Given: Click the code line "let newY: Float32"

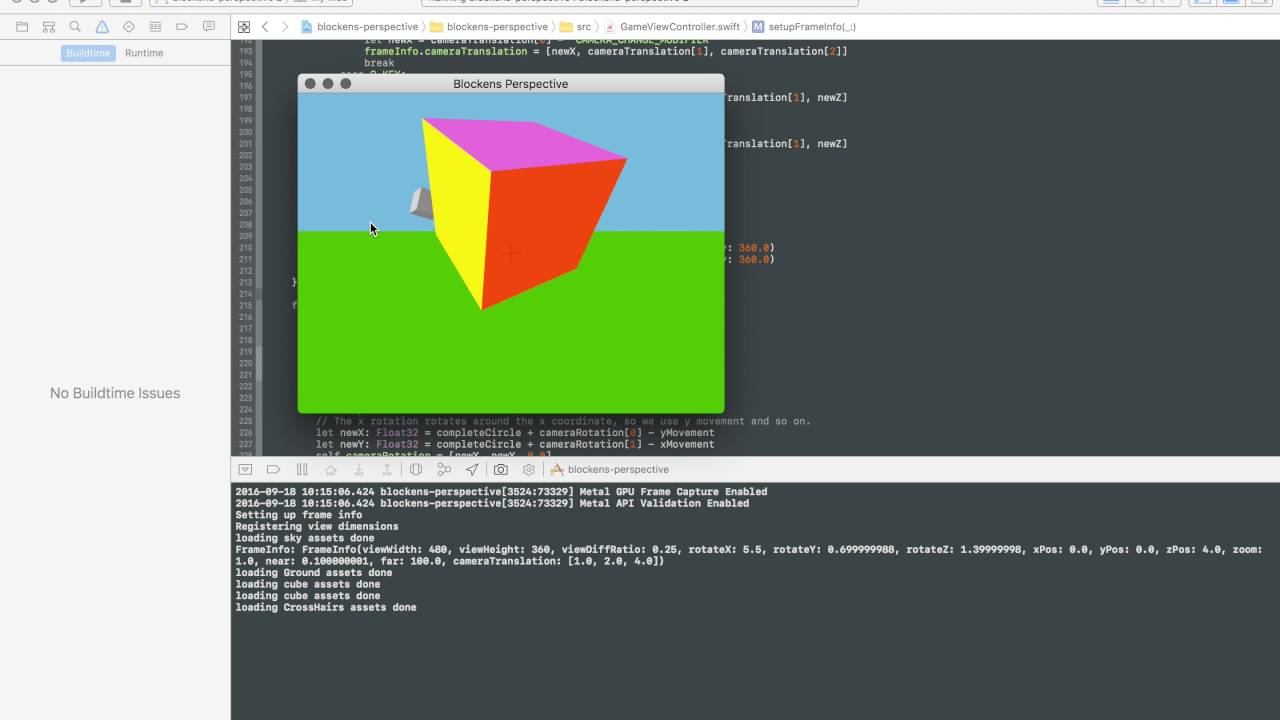Looking at the screenshot, I should pyautogui.click(x=515, y=444).
